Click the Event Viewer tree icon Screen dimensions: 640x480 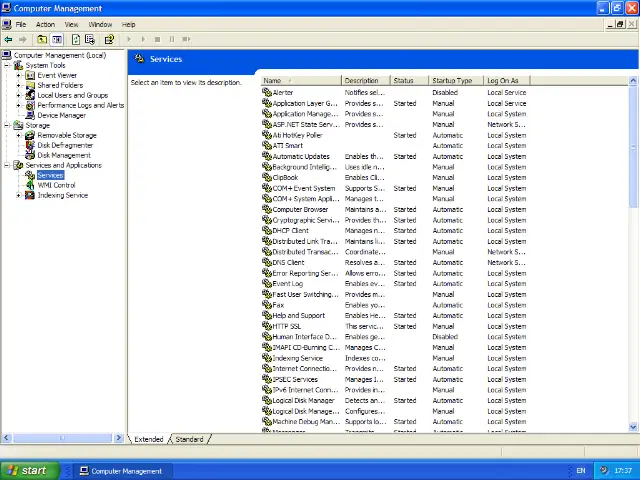pyautogui.click(x=30, y=75)
